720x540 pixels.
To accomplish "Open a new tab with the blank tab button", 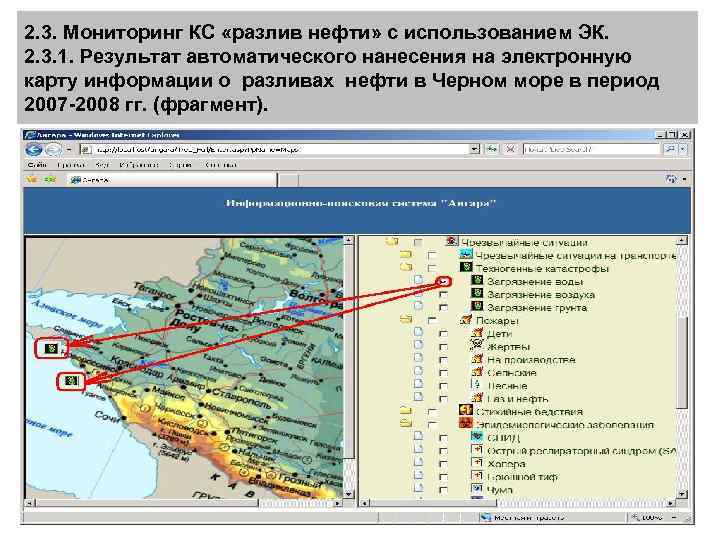I will (288, 180).
